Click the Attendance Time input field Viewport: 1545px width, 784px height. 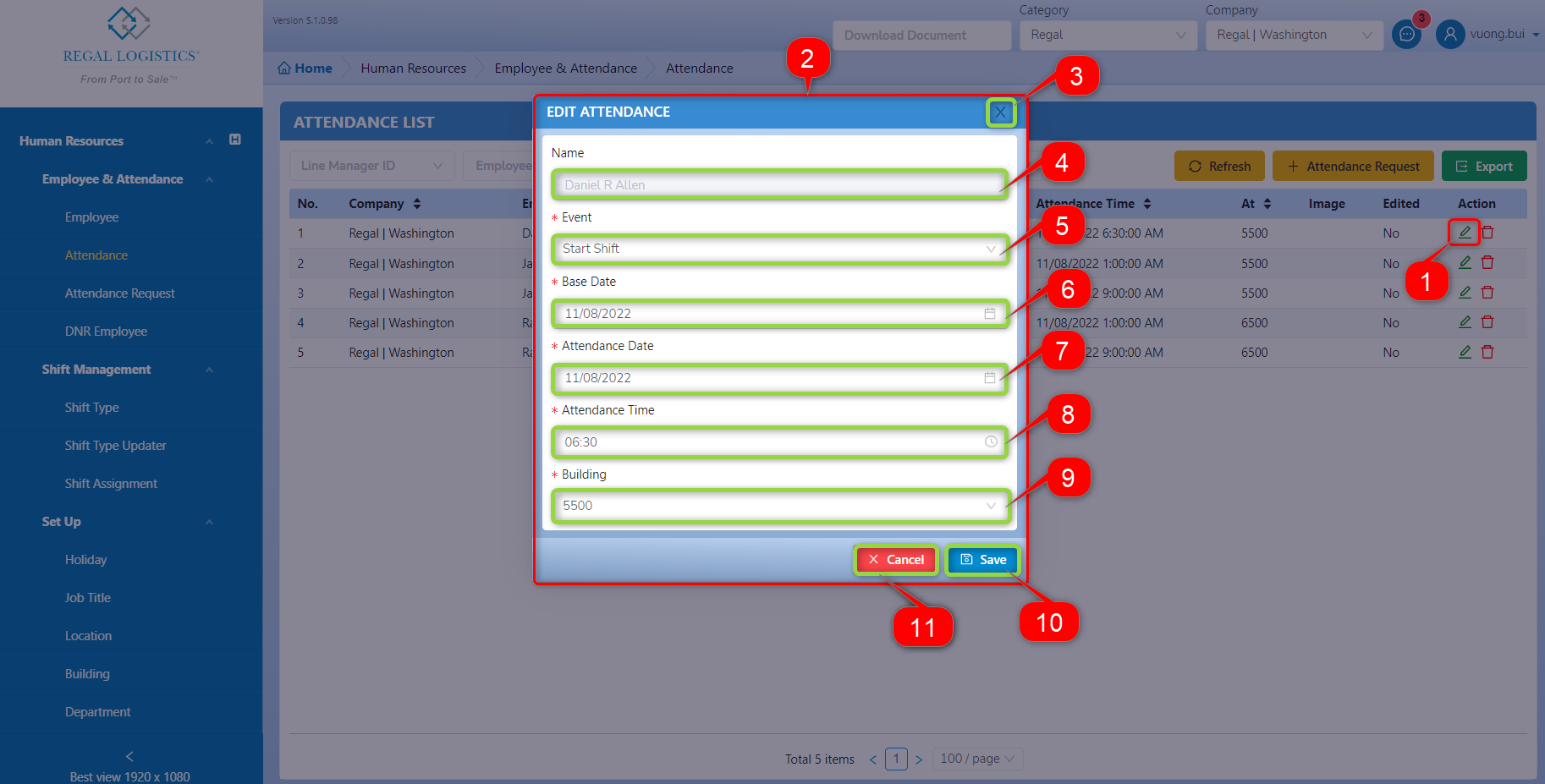pos(779,441)
